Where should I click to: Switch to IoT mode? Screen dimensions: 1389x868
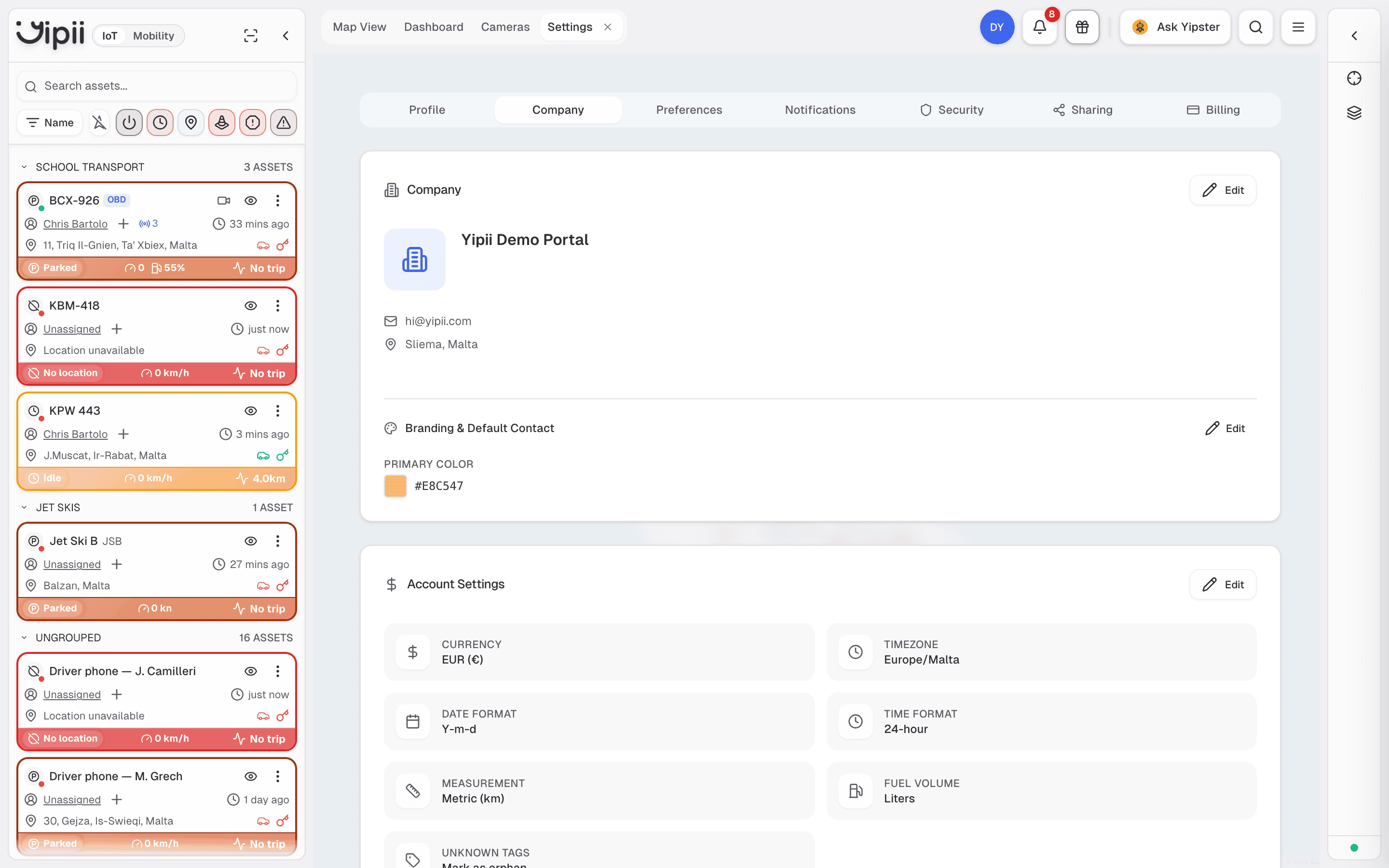[x=109, y=36]
